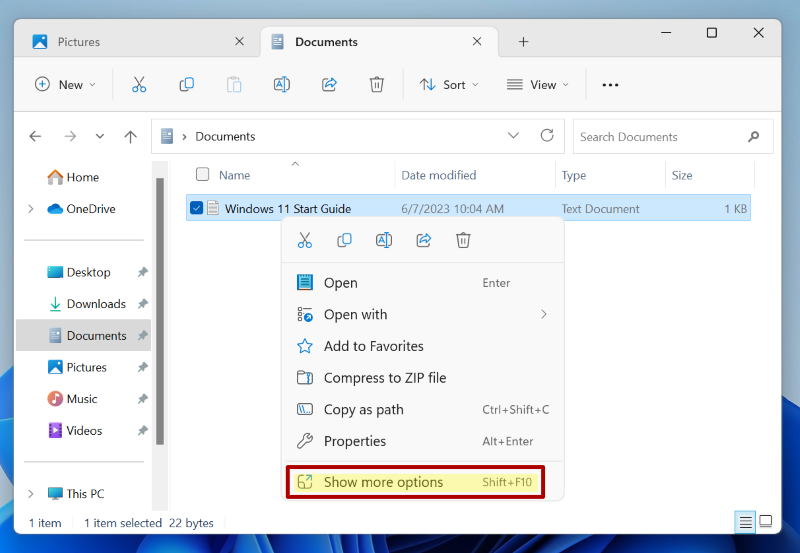The height and width of the screenshot is (553, 800).
Task: Click the 'Text Document' type cell
Action: 600,209
